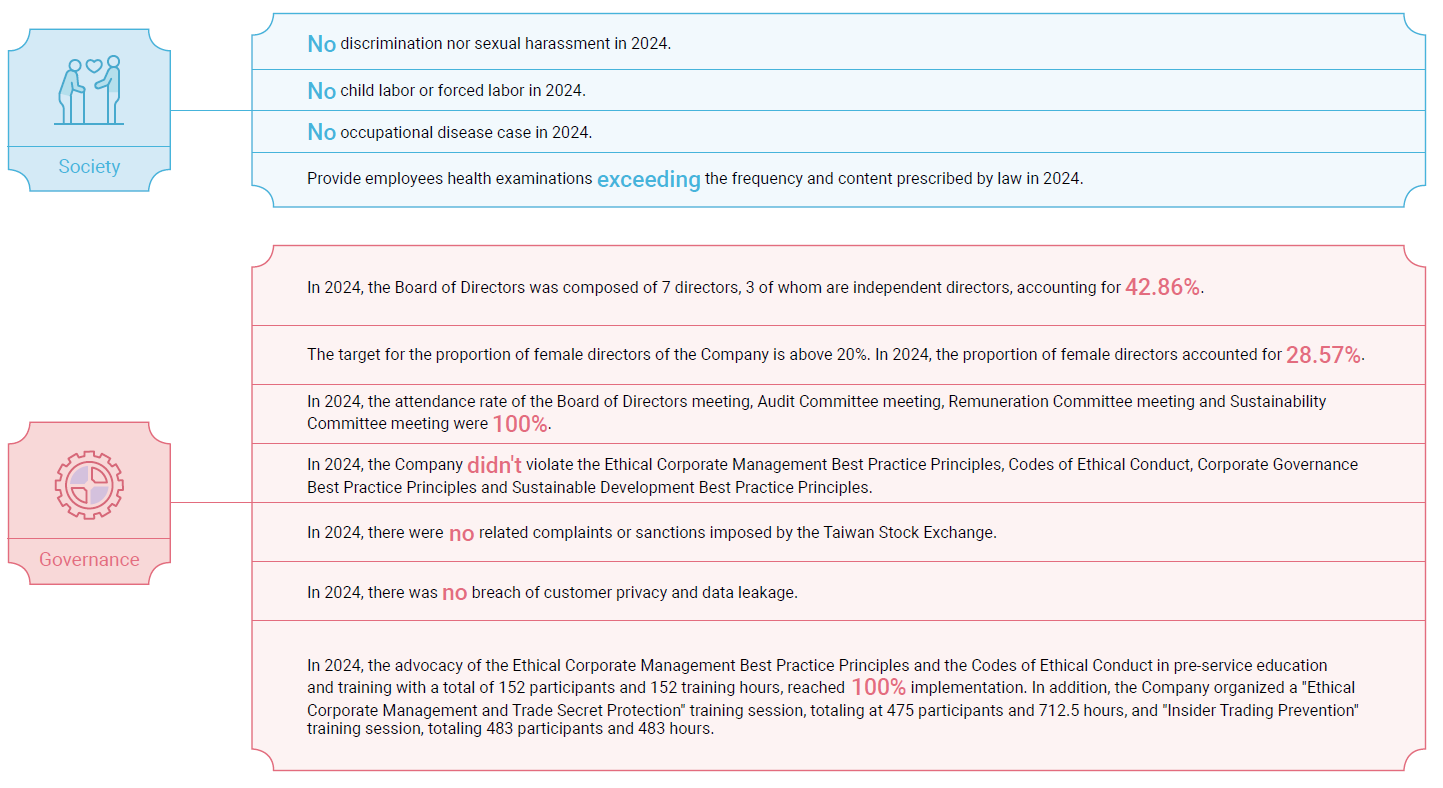Click the "Sustainable Development Best Practice Principles" text
1443x788 pixels.
690,487
